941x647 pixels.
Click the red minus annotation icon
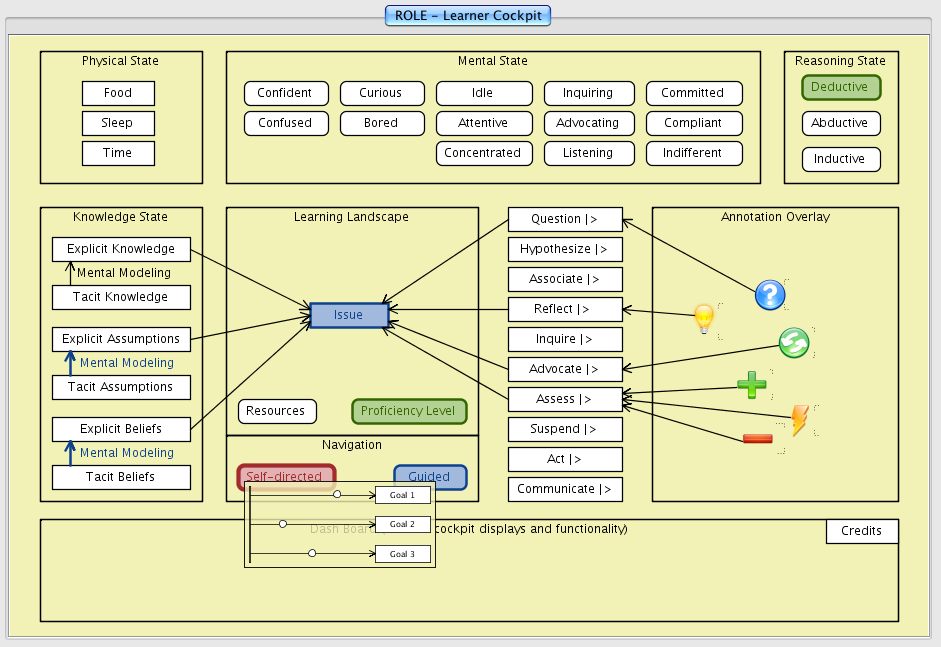coord(758,438)
